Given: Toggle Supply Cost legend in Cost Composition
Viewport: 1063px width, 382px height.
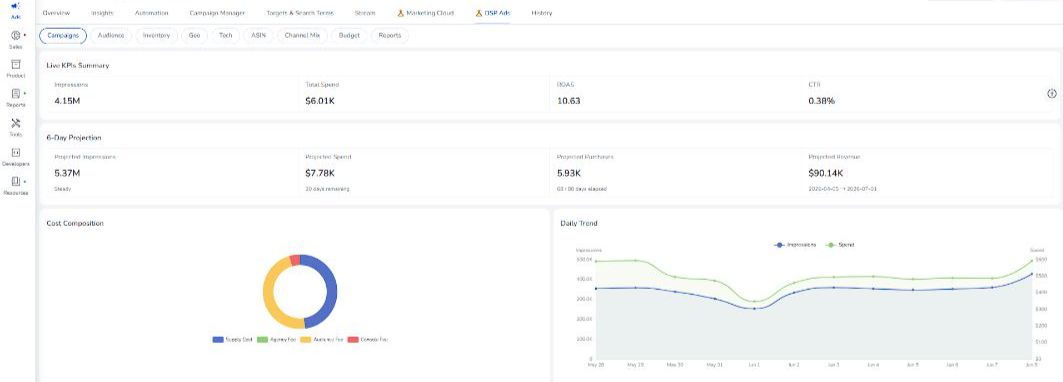Looking at the screenshot, I should tap(233, 339).
